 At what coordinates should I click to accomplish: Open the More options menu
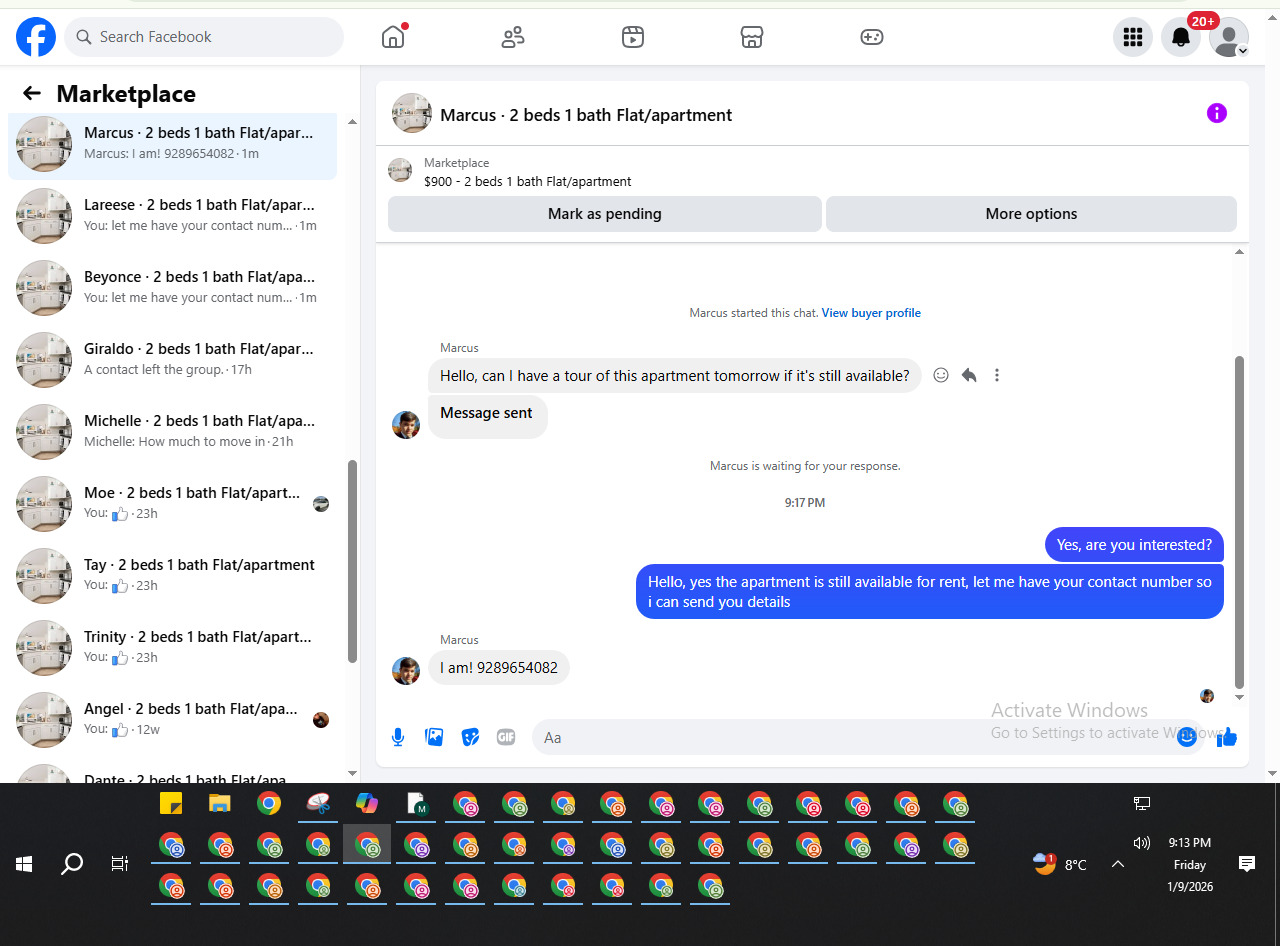point(1031,214)
